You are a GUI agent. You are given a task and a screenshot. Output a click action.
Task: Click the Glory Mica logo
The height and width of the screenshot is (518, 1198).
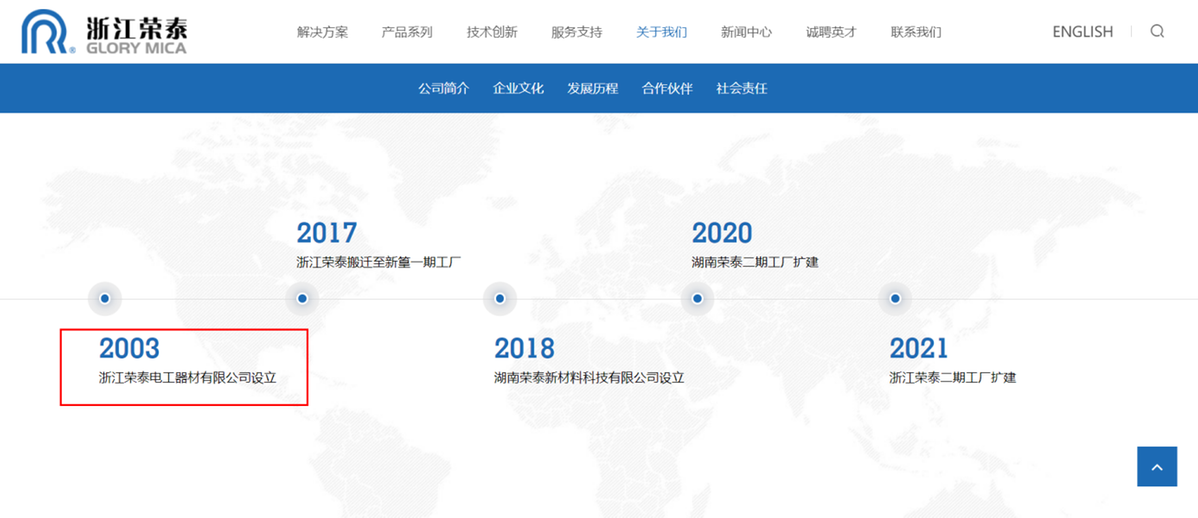(x=104, y=32)
